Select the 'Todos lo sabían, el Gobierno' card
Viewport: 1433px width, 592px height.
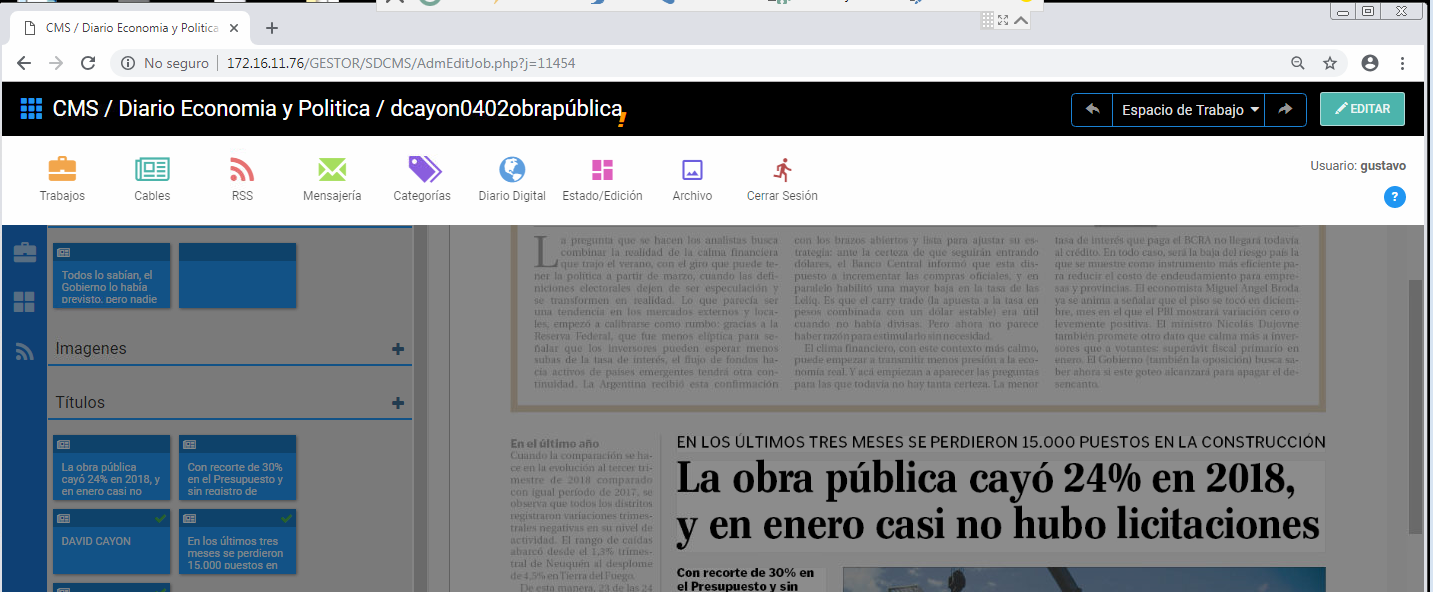112,275
